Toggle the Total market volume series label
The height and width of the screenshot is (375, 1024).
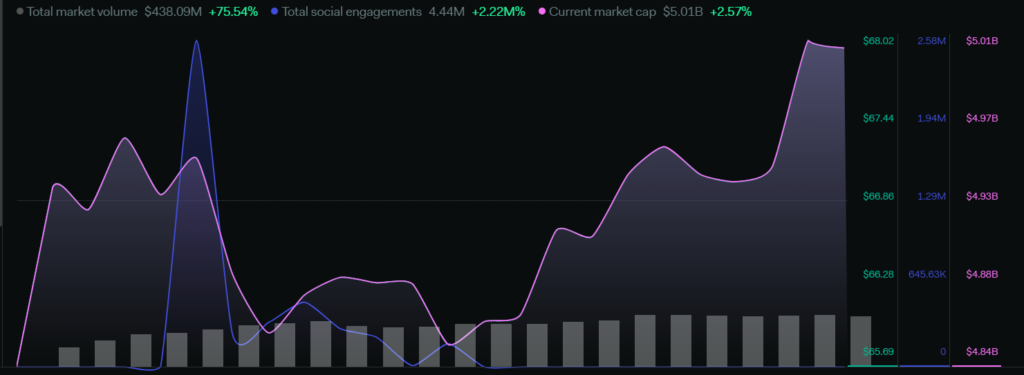(82, 12)
